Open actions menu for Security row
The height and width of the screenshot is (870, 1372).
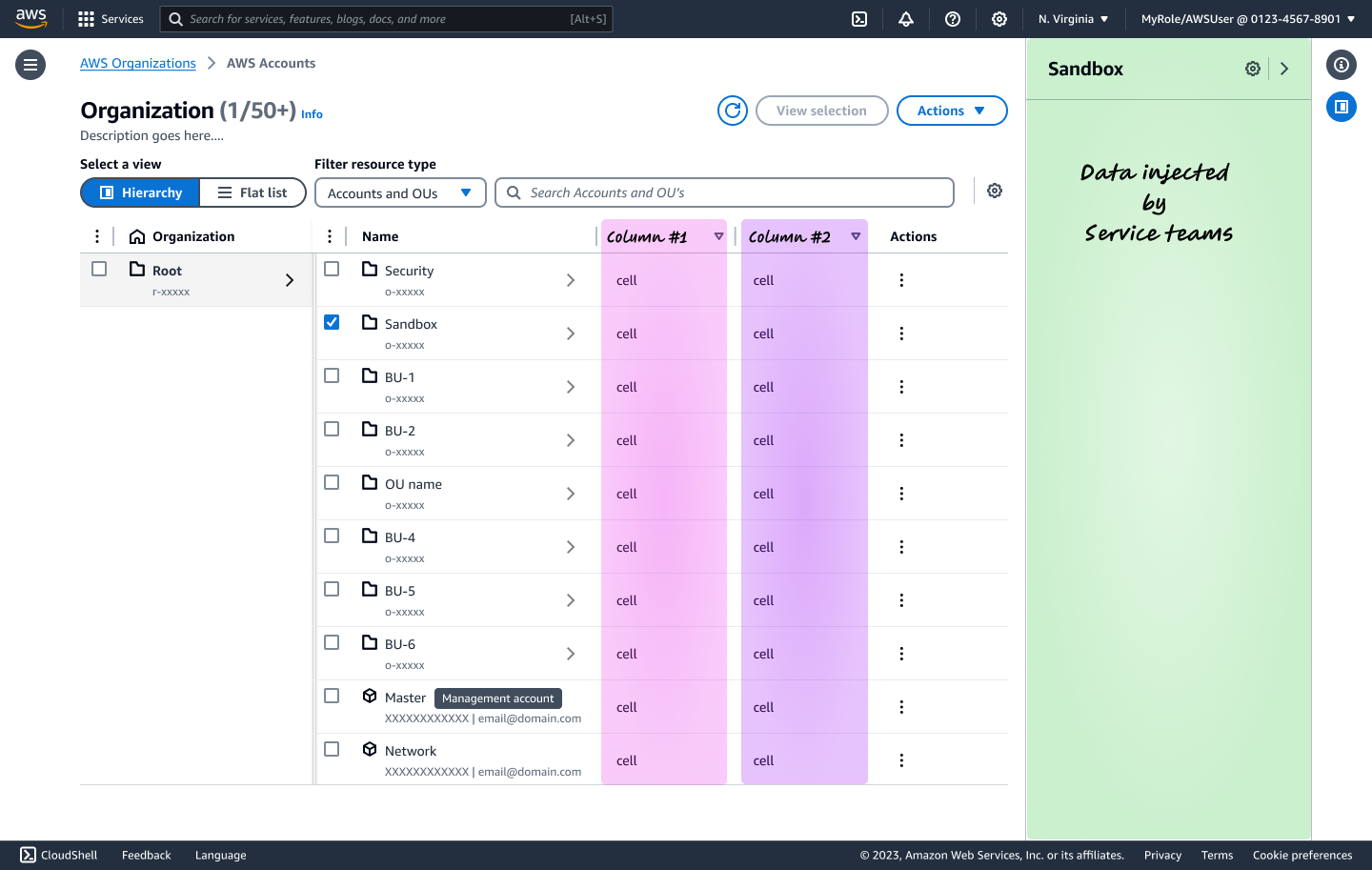click(x=901, y=280)
